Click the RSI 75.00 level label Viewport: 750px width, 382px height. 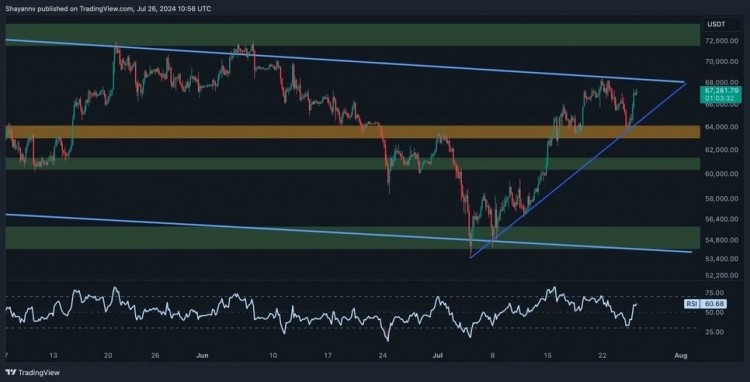pos(713,293)
